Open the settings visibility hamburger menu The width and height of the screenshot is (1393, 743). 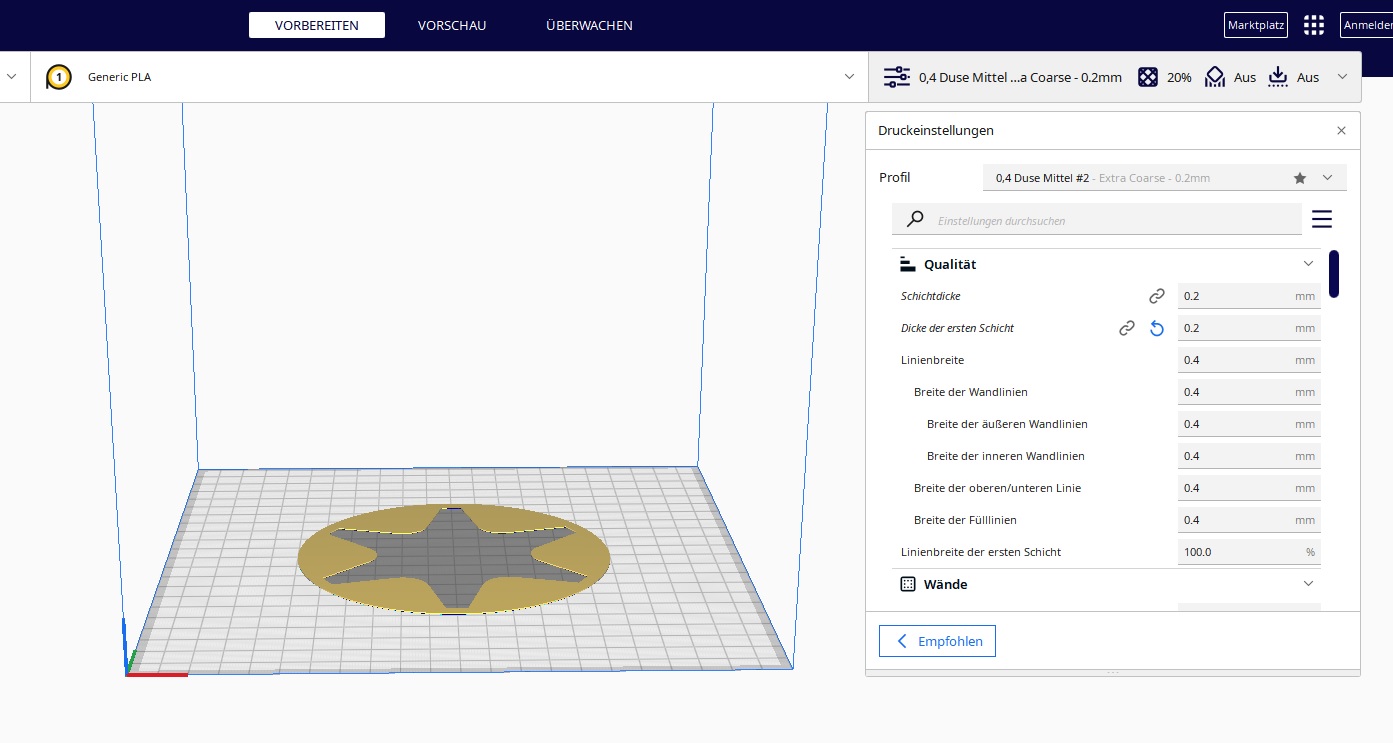click(1322, 219)
